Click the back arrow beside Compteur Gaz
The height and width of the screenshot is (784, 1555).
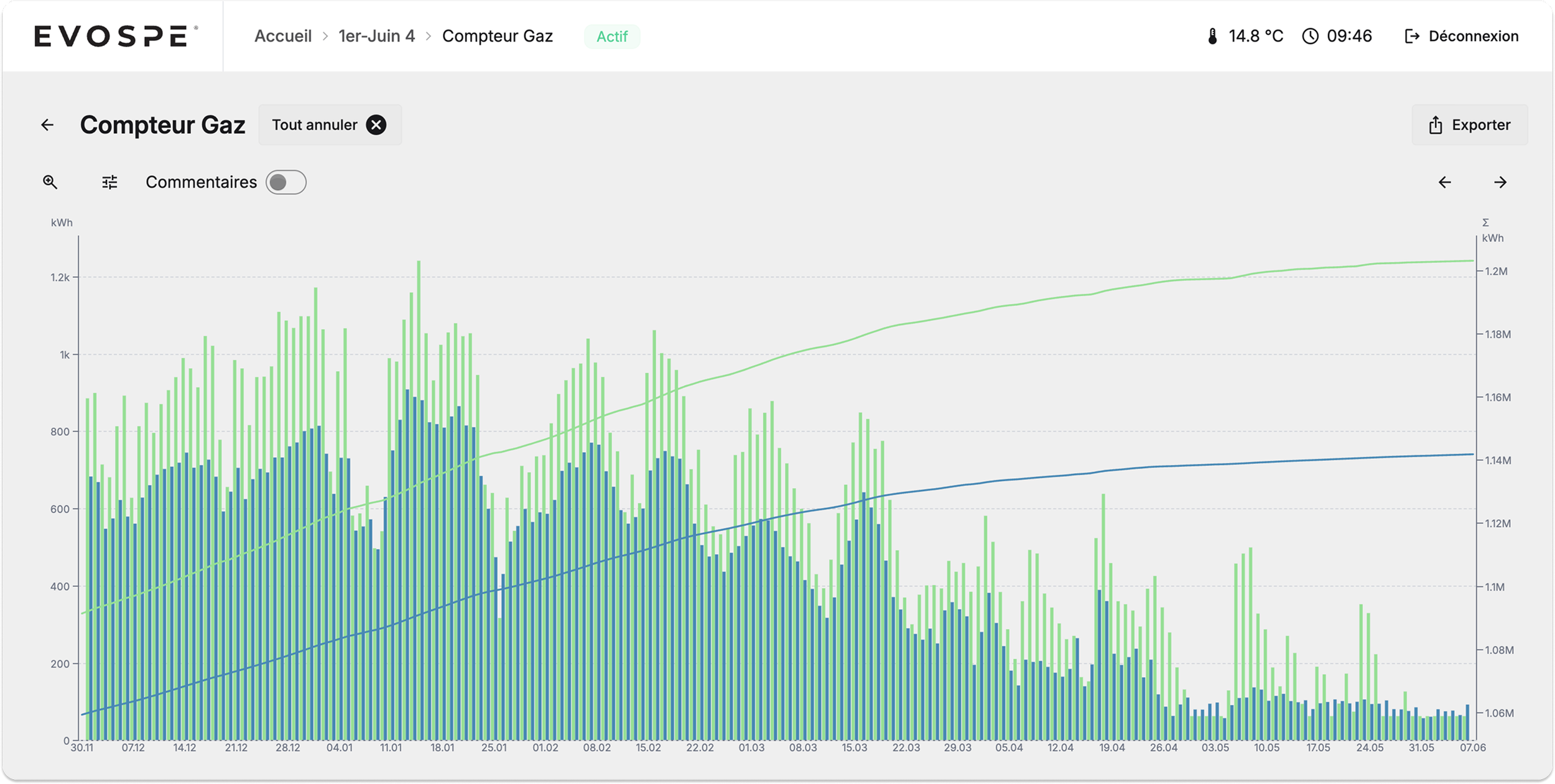pyautogui.click(x=47, y=125)
